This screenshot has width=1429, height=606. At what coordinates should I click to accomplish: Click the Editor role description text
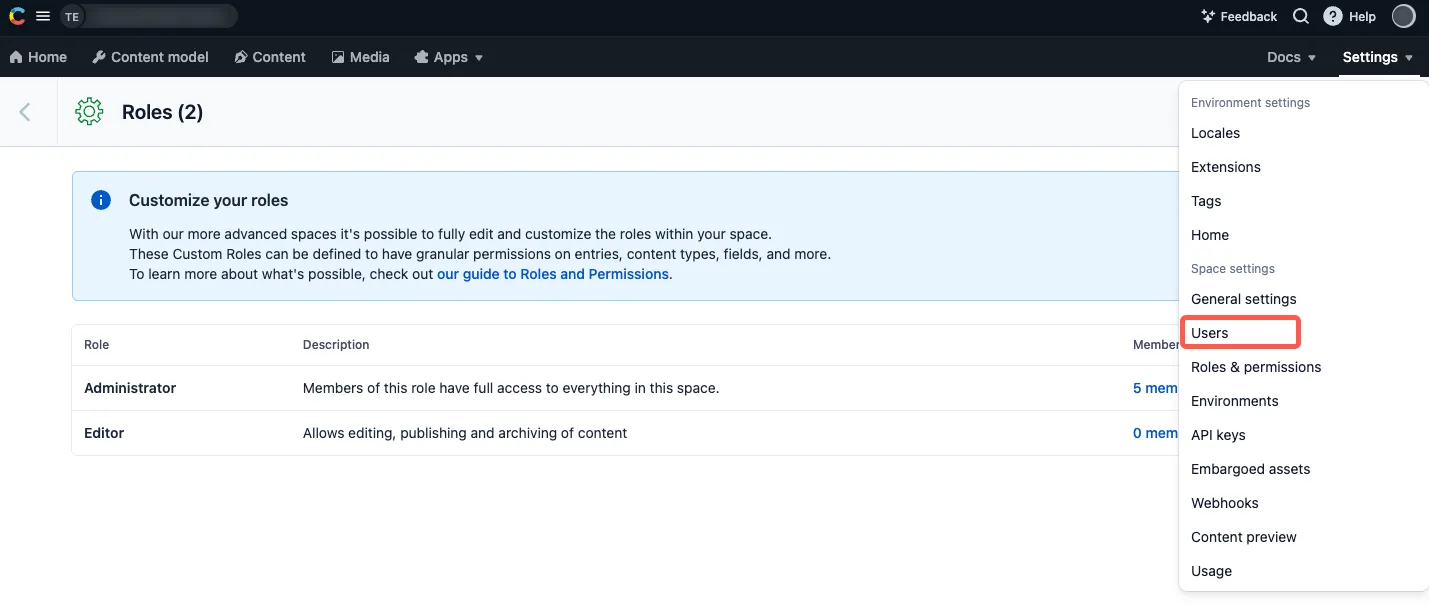(x=465, y=433)
